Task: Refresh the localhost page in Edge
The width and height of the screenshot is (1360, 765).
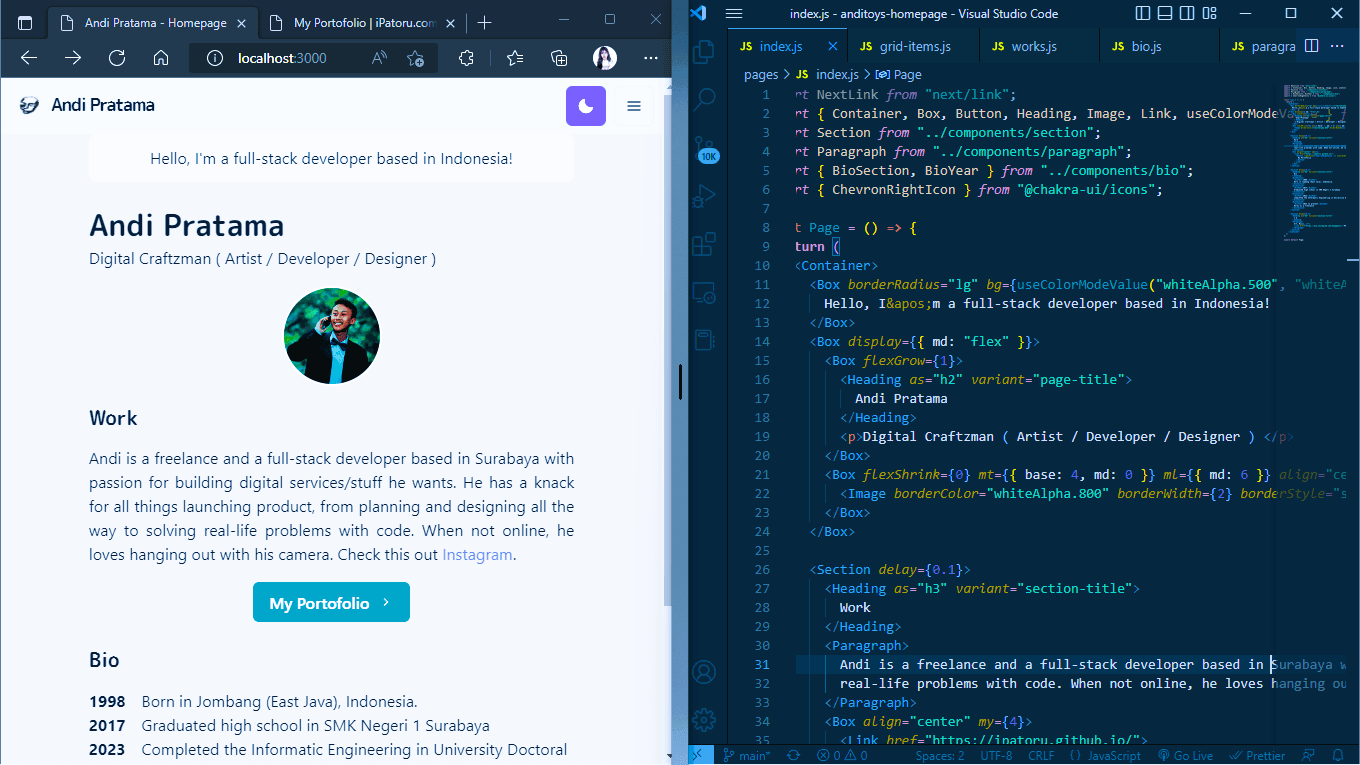Action: point(117,58)
